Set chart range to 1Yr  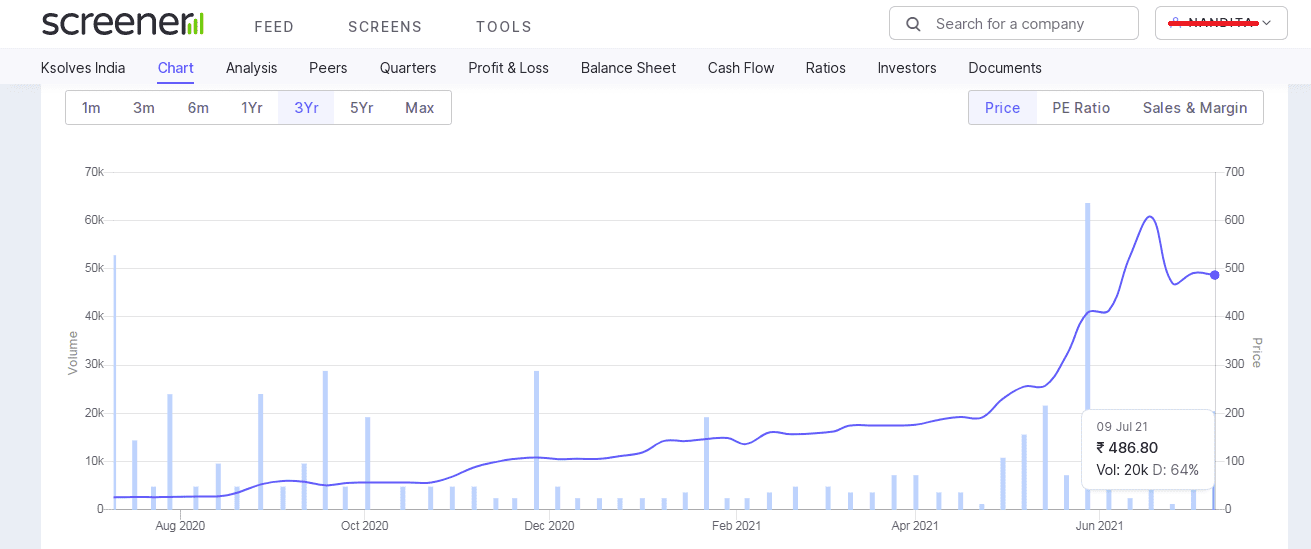pos(252,108)
